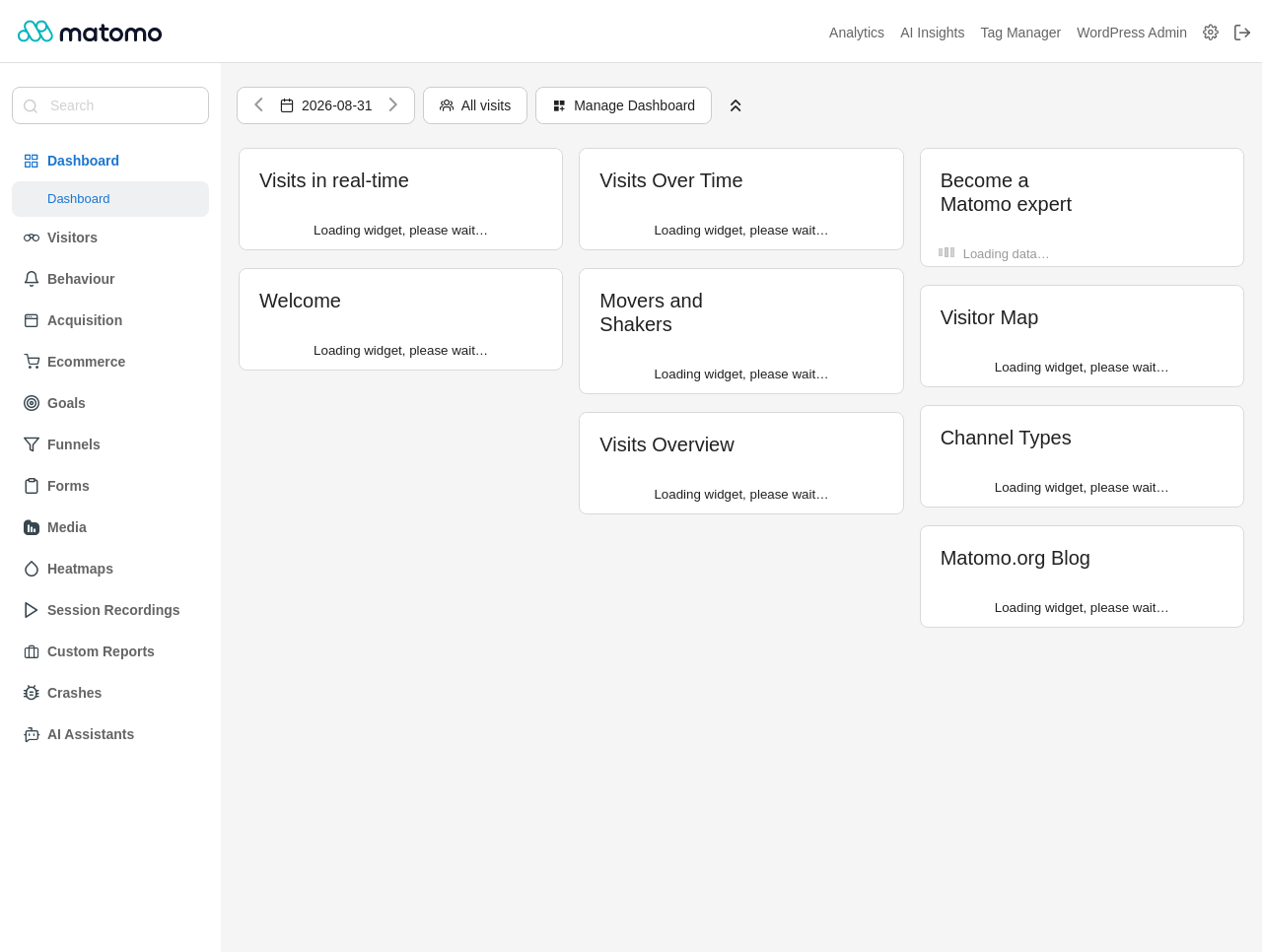Collapse the top controls with double-chevron
This screenshot has width=1262, height=952.
(736, 105)
